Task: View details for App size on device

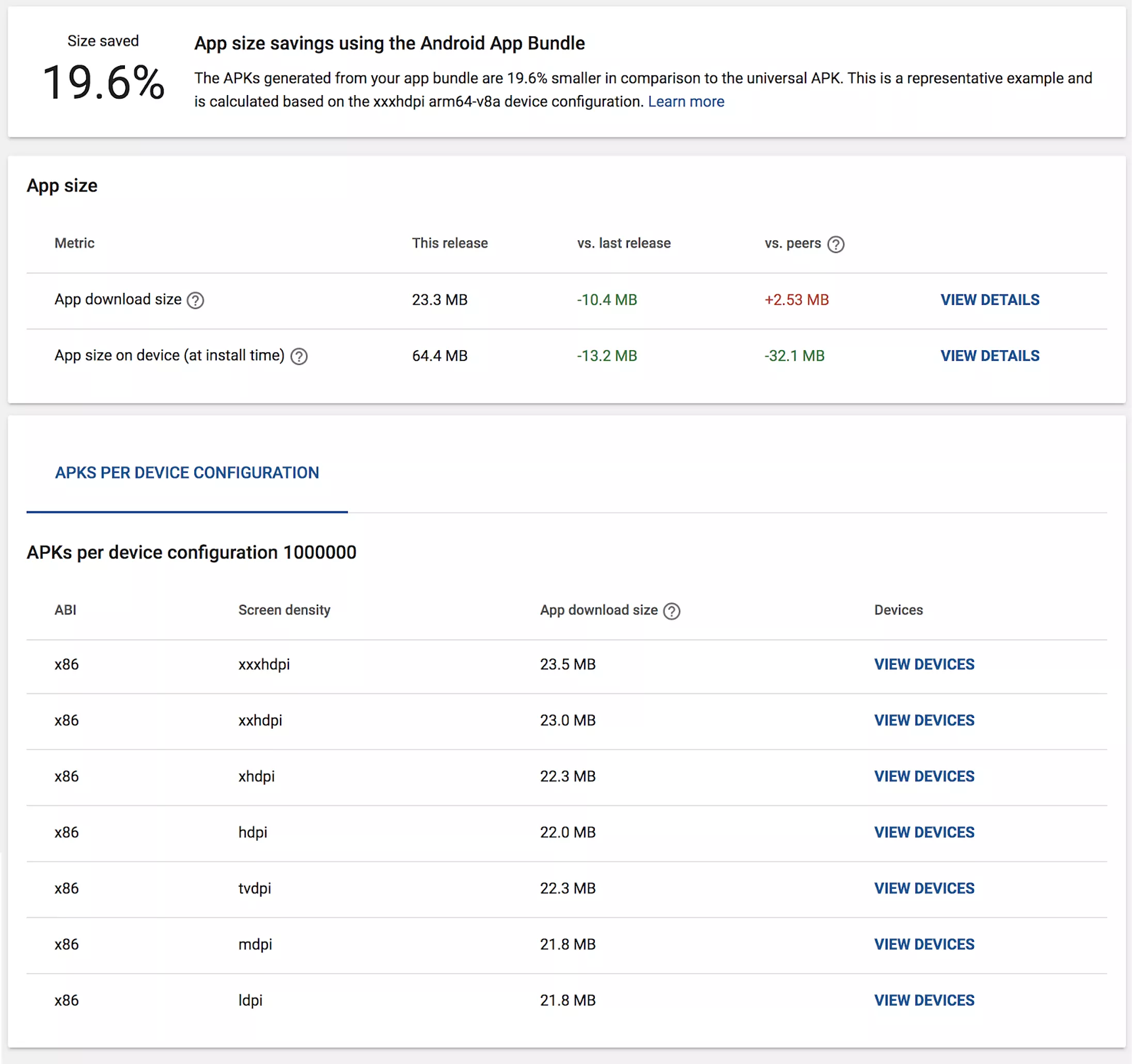Action: click(x=989, y=355)
